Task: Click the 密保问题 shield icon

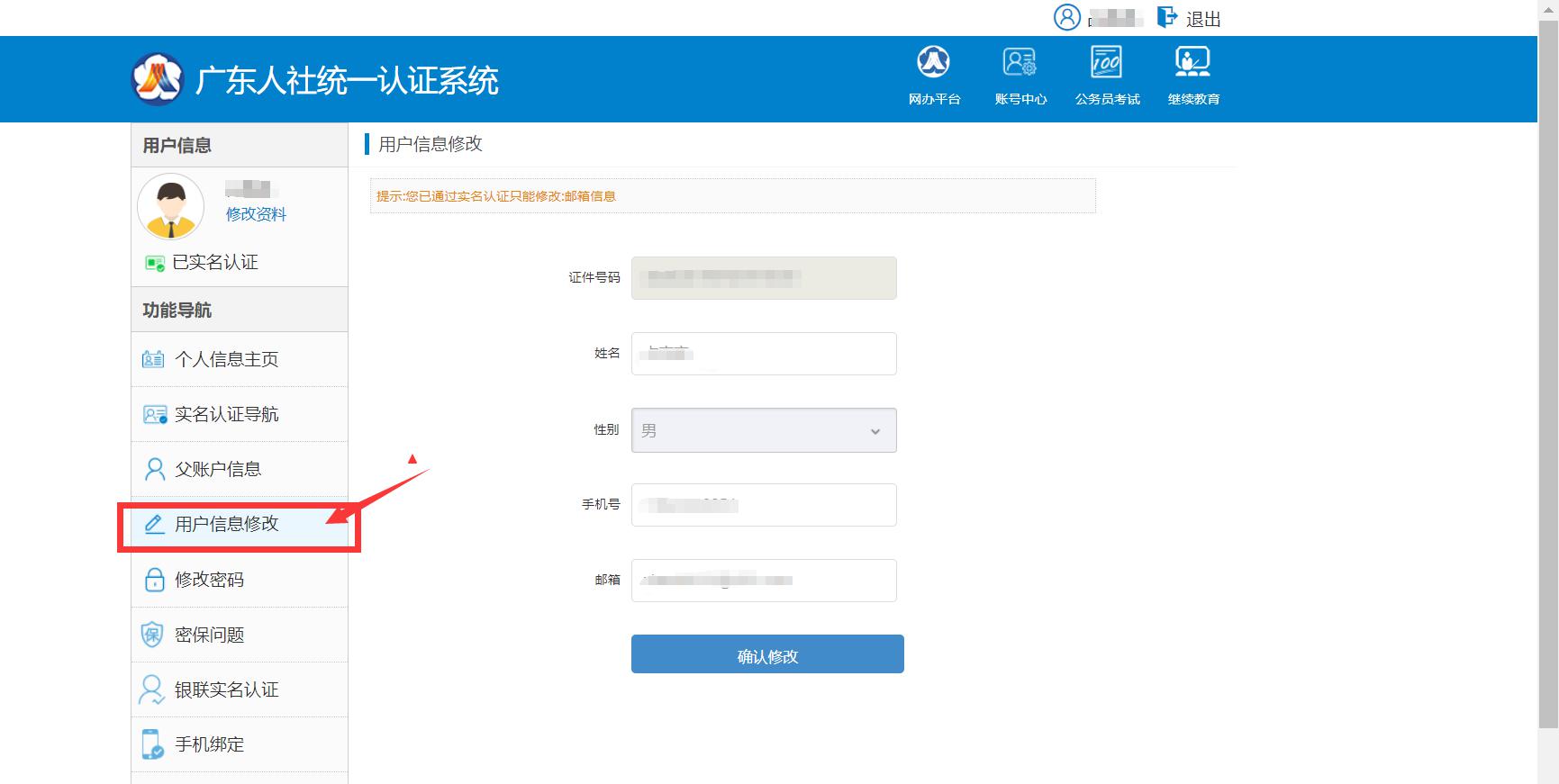Action: [153, 635]
